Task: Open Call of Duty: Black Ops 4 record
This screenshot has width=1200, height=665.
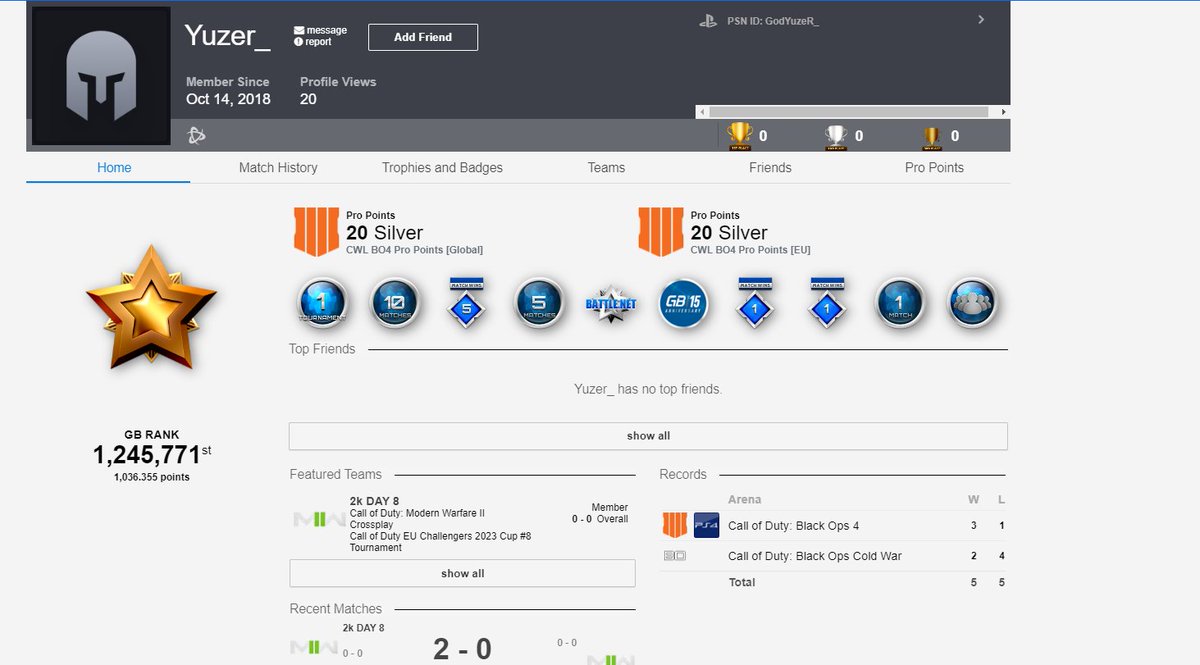Action: [x=793, y=526]
